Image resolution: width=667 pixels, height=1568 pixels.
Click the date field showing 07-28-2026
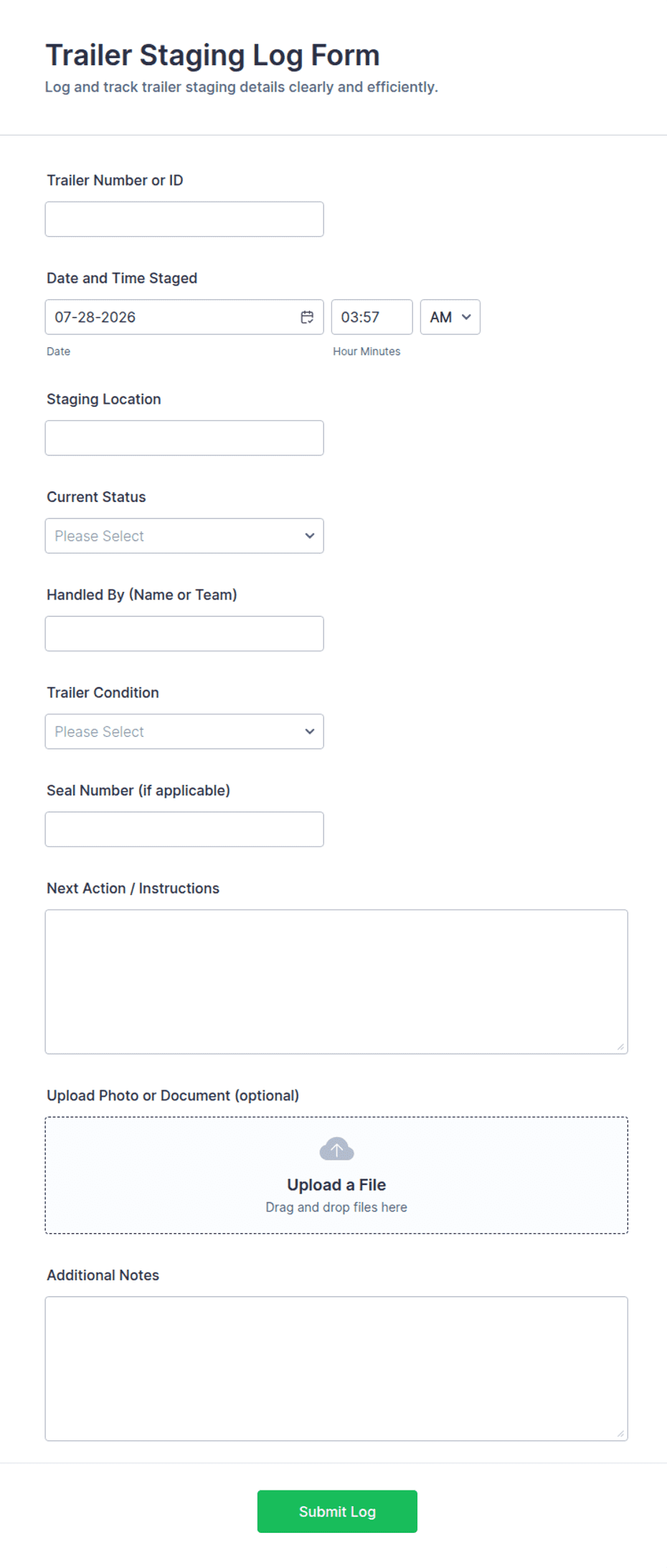[184, 317]
